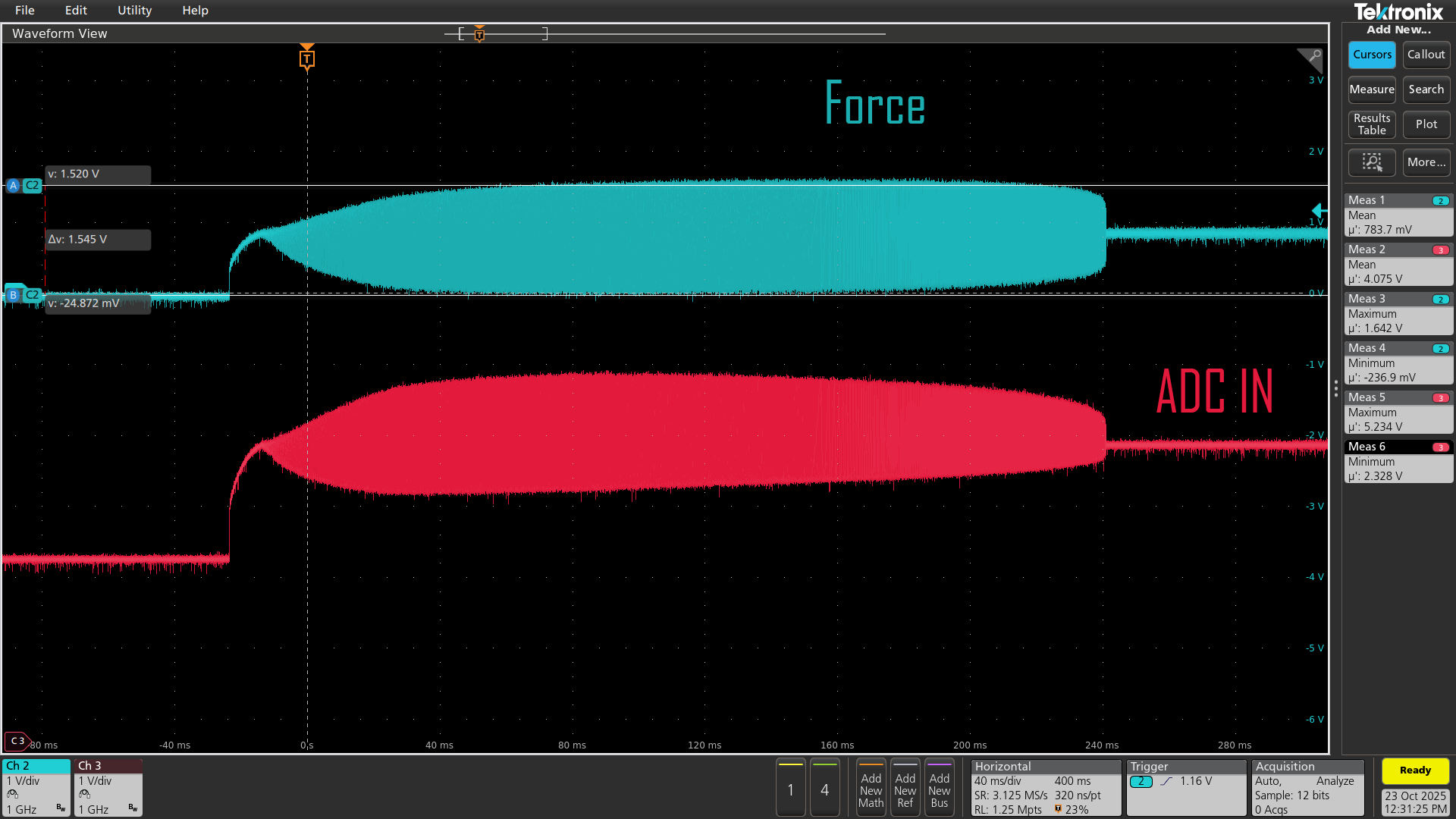
Task: Open the Horizontal settings badge
Action: click(1046, 788)
